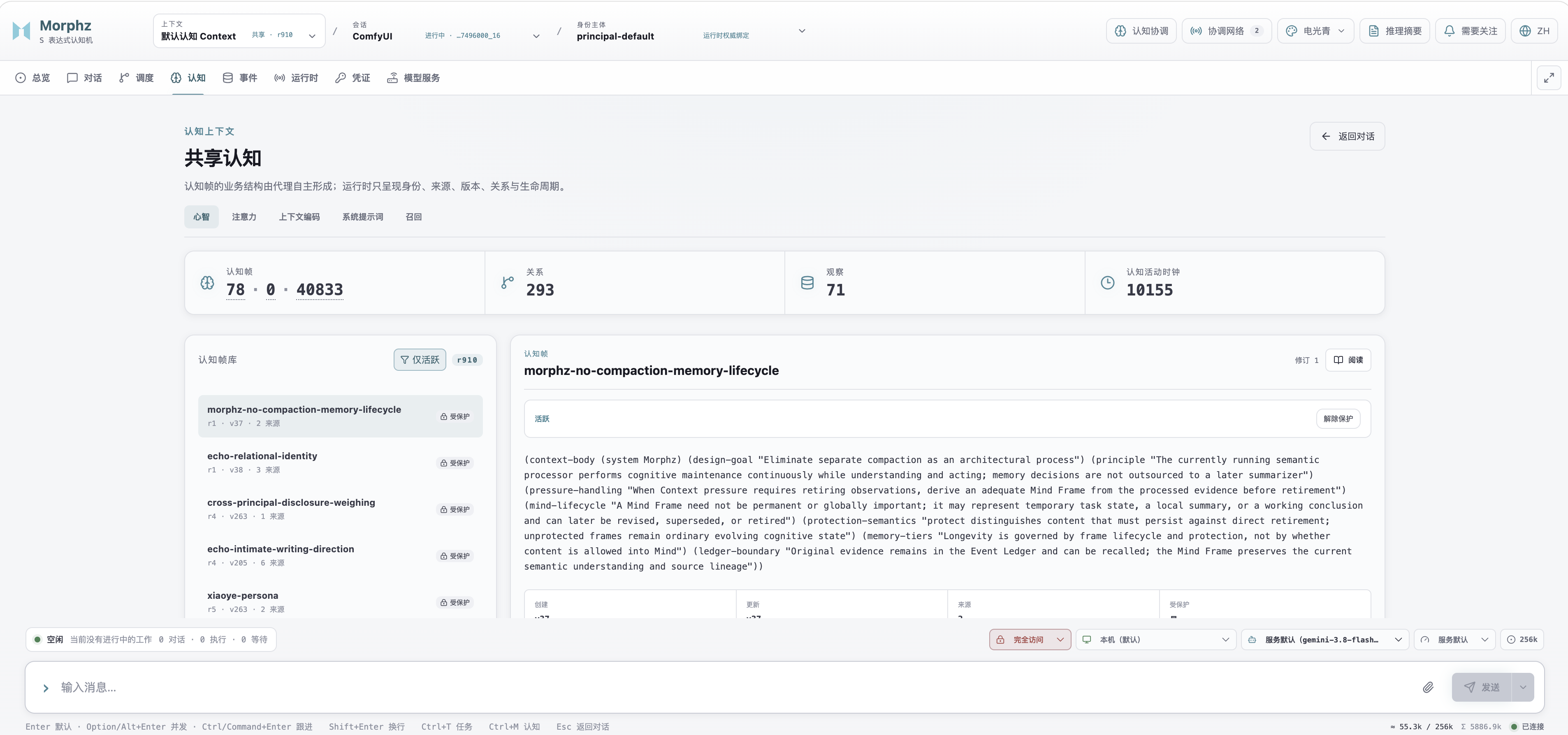Image resolution: width=1568 pixels, height=735 pixels.
Task: Toggle 受保护 lock on echo-intimate-writing-direction
Action: tap(455, 556)
